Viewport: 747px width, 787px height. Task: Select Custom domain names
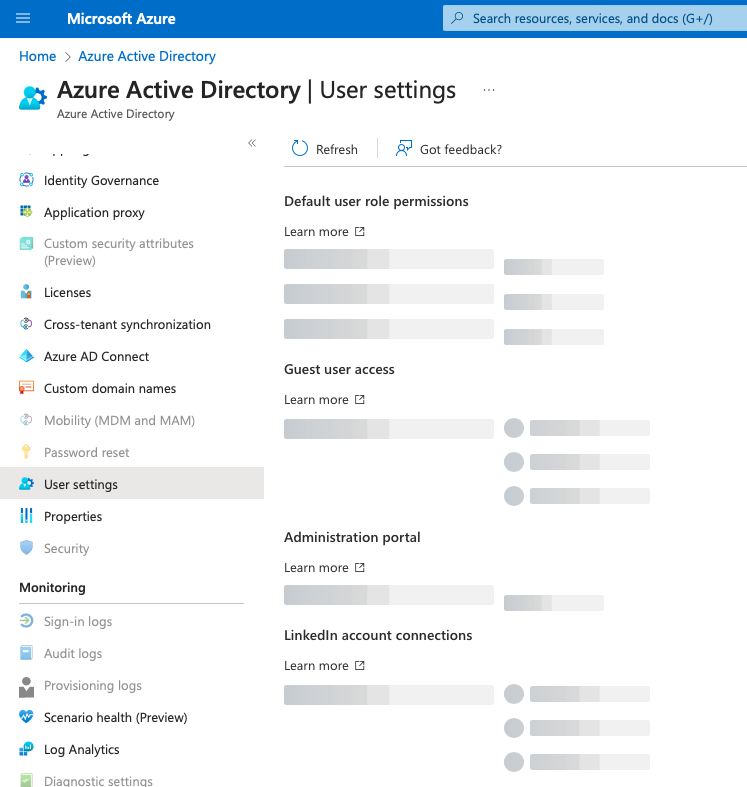tap(110, 388)
